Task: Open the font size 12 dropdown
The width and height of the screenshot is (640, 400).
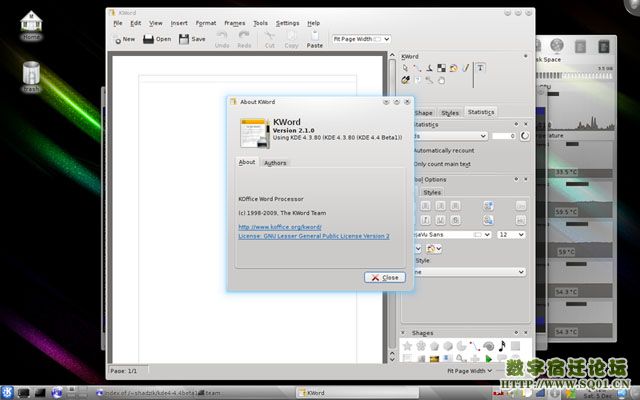Action: 511,235
